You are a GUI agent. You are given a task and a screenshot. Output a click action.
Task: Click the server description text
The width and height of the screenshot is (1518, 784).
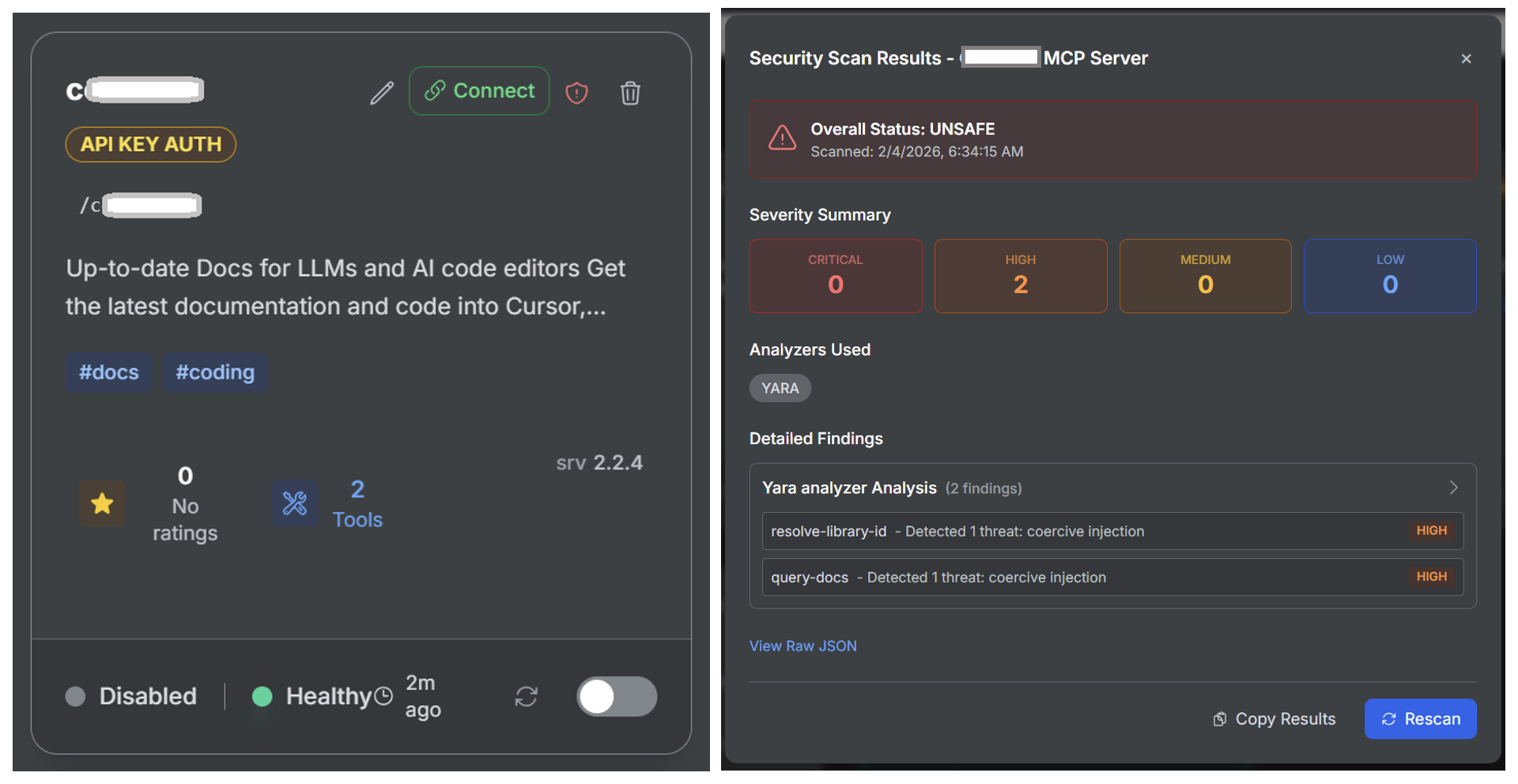point(346,287)
